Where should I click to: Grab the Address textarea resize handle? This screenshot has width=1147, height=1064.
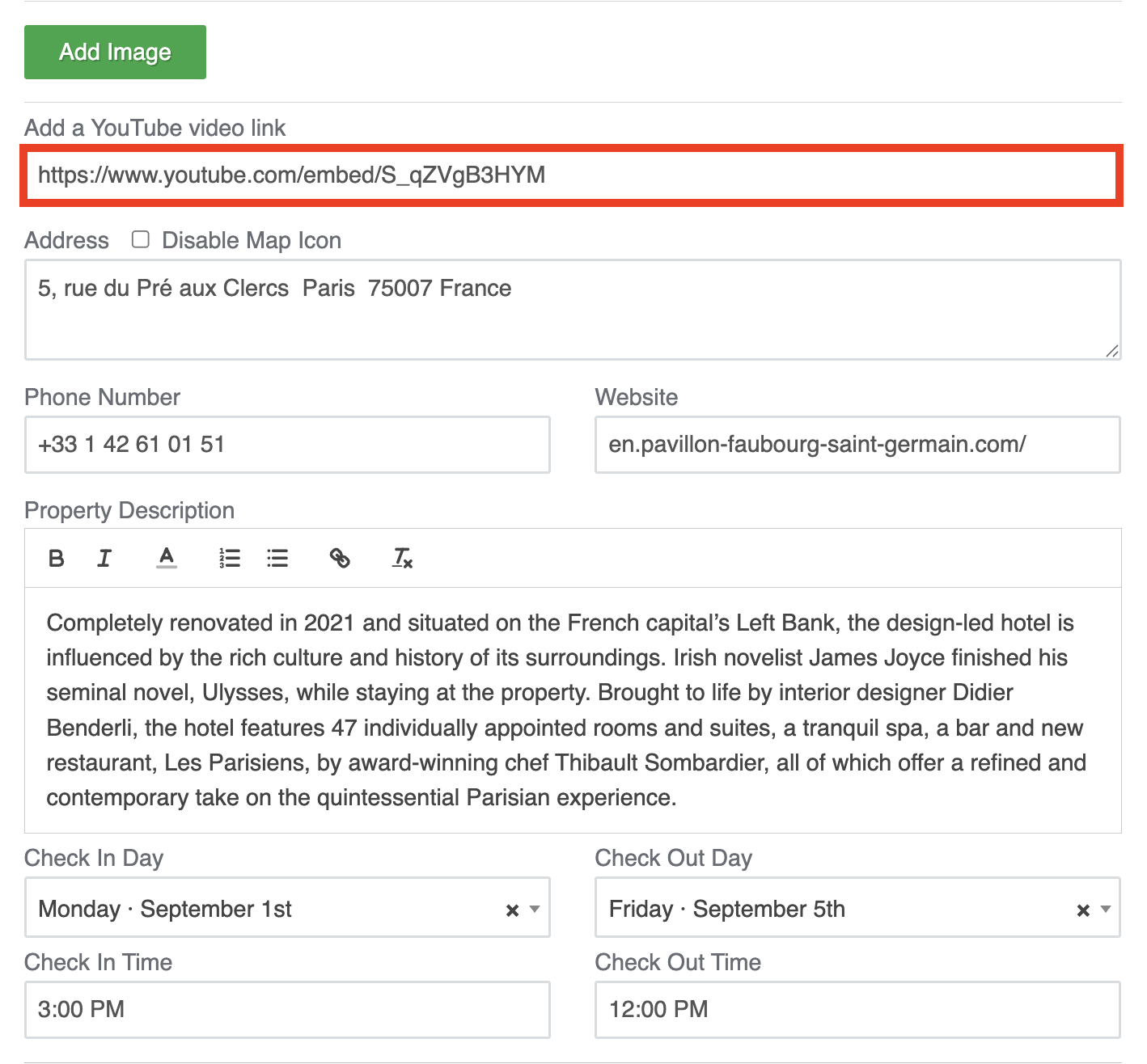tap(1112, 351)
